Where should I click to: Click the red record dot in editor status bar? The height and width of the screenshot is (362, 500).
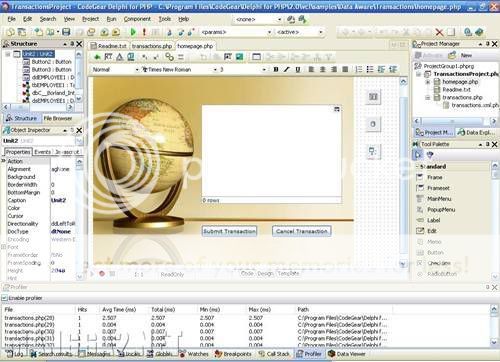tap(102, 274)
